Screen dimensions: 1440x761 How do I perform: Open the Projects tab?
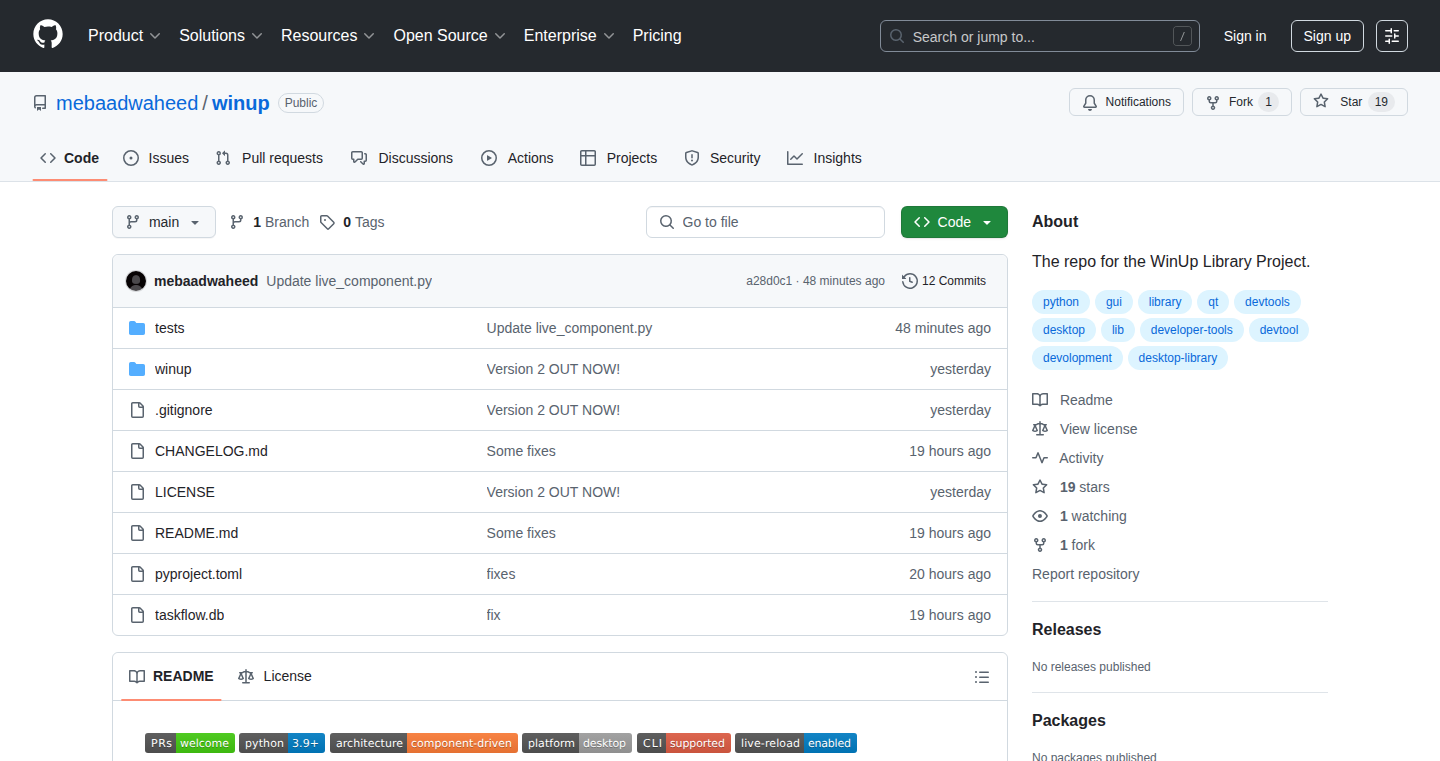618,158
